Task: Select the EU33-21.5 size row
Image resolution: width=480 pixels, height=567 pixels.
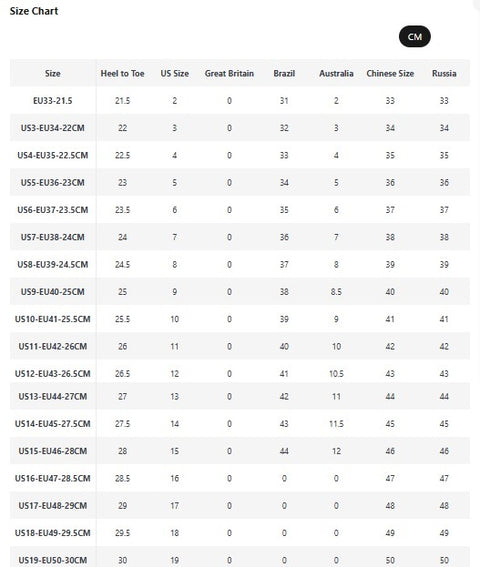Action: pos(240,101)
